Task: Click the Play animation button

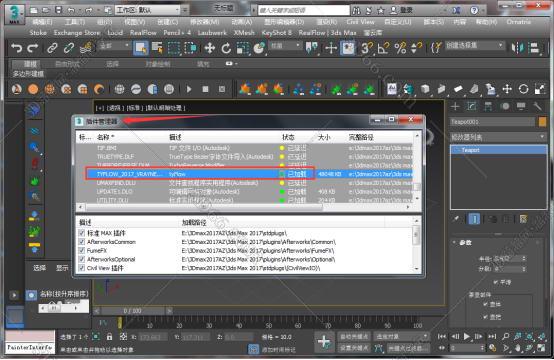Action: click(467, 336)
